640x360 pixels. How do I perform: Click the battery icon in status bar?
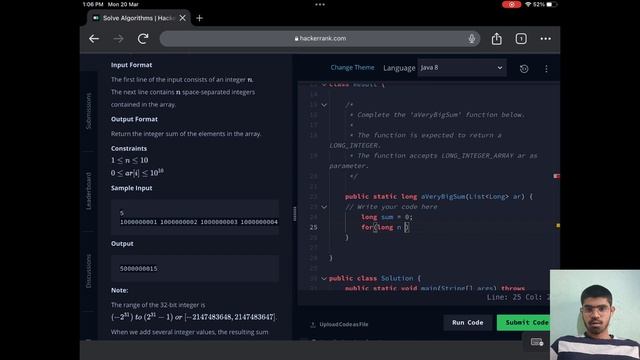552,4
